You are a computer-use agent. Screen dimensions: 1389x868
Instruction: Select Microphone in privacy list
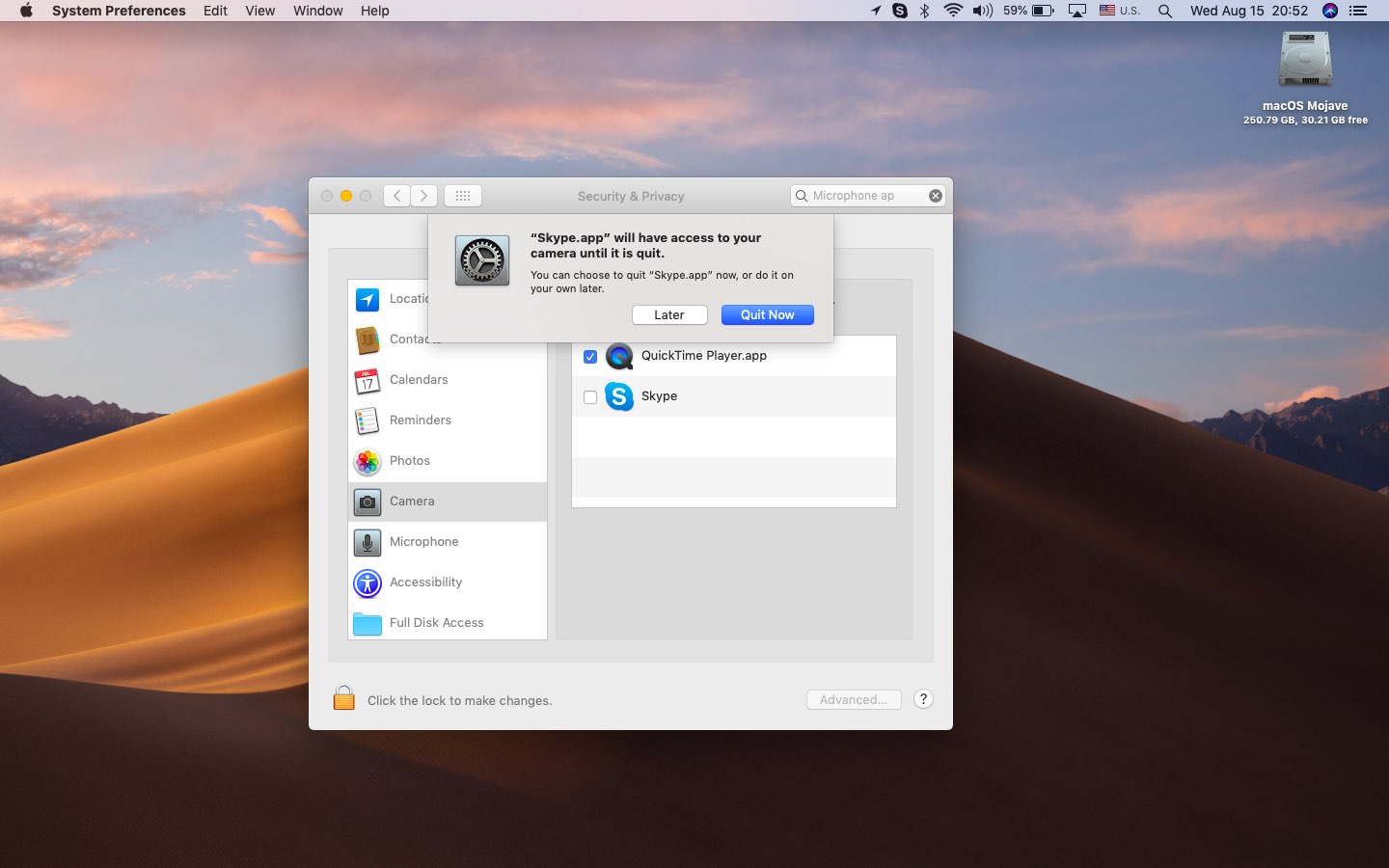tap(448, 542)
